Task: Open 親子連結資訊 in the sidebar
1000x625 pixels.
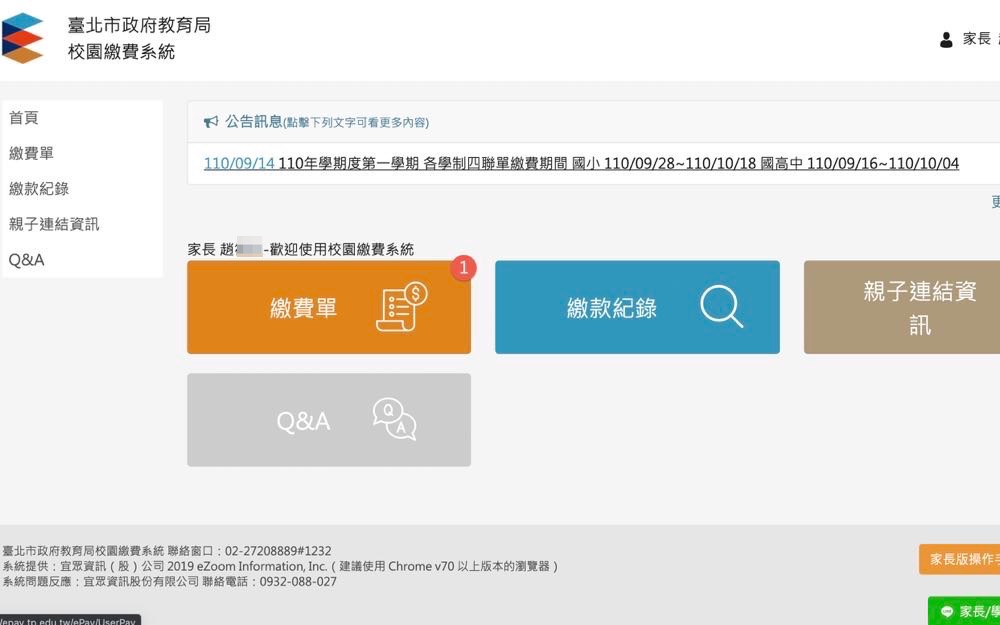Action: pos(54,224)
